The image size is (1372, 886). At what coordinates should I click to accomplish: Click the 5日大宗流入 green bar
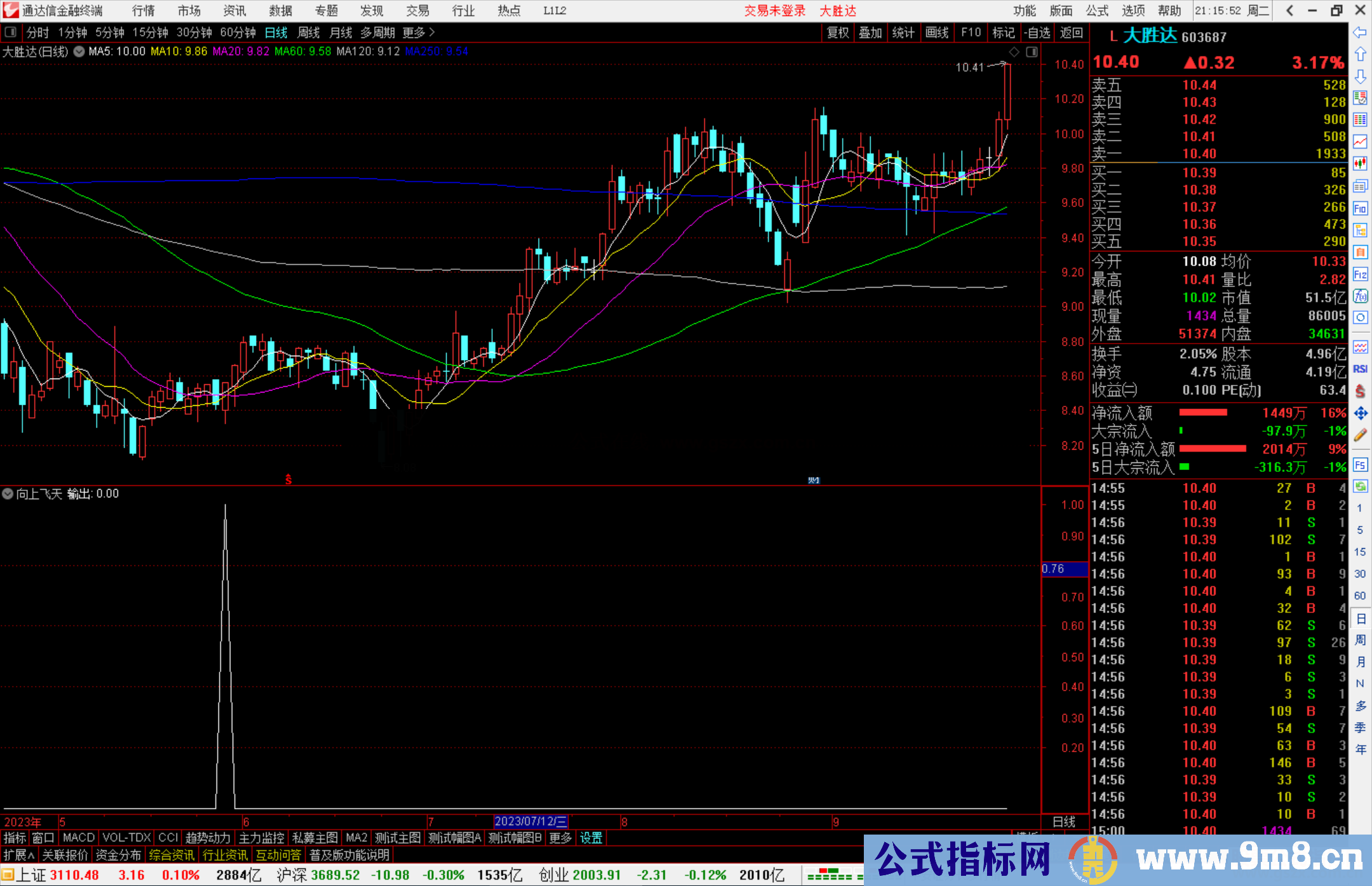[x=1184, y=467]
